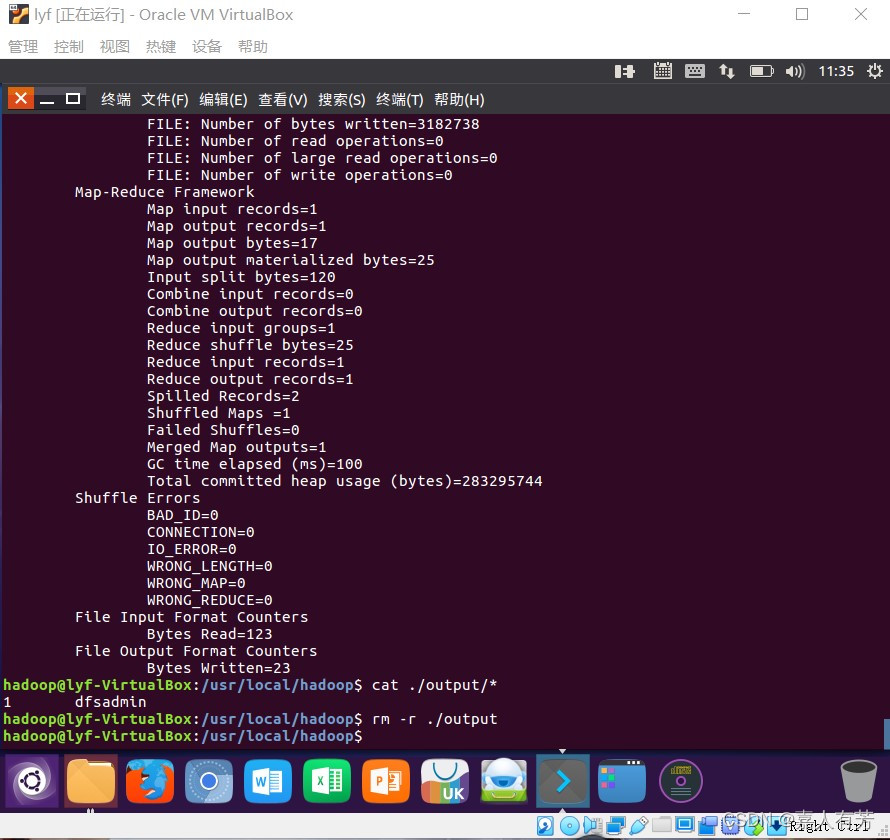Open the Word processor dock icon
The width and height of the screenshot is (890, 840).
(x=268, y=782)
